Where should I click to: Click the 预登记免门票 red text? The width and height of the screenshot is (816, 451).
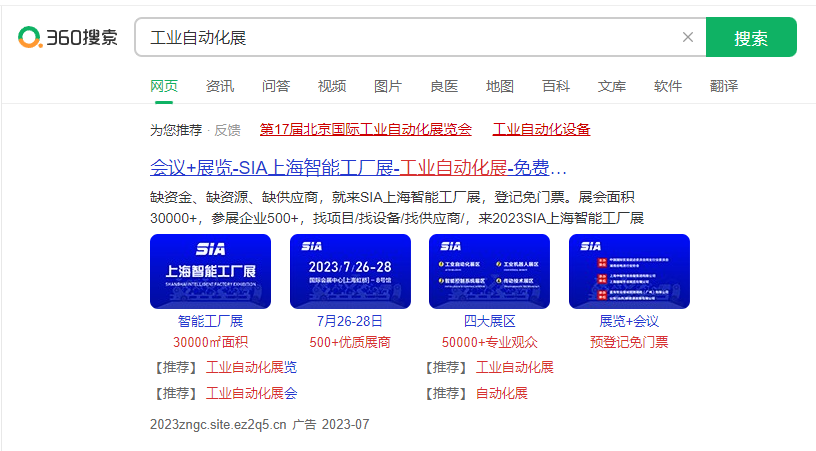tap(629, 342)
